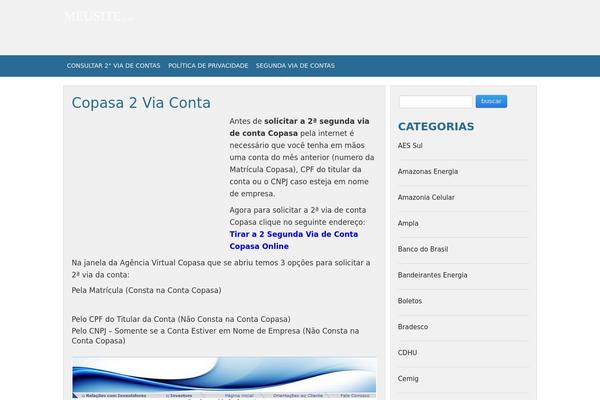Open the Cemig category
The width and height of the screenshot is (600, 400).
coord(408,379)
